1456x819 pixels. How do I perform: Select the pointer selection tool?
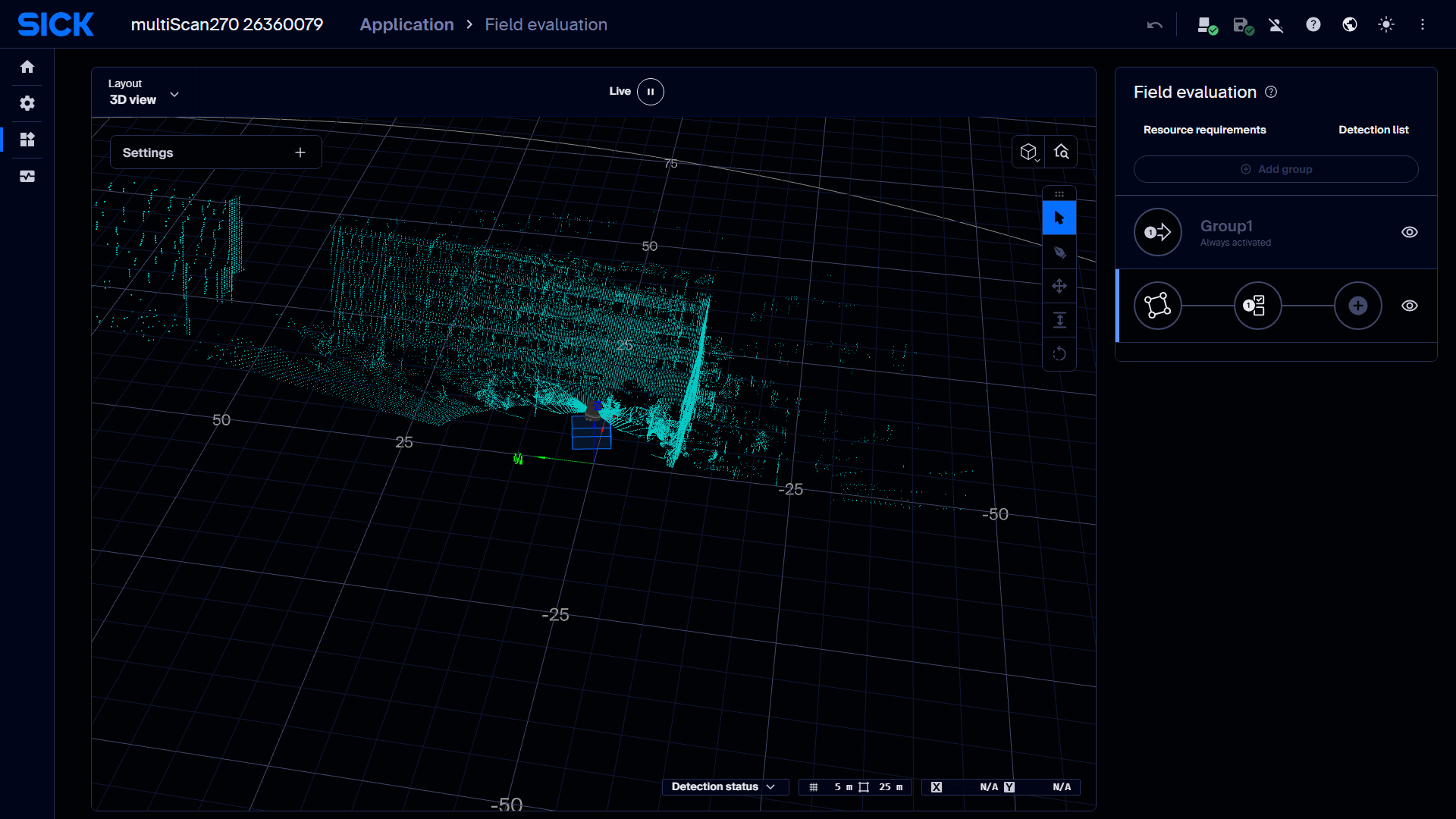pyautogui.click(x=1059, y=218)
